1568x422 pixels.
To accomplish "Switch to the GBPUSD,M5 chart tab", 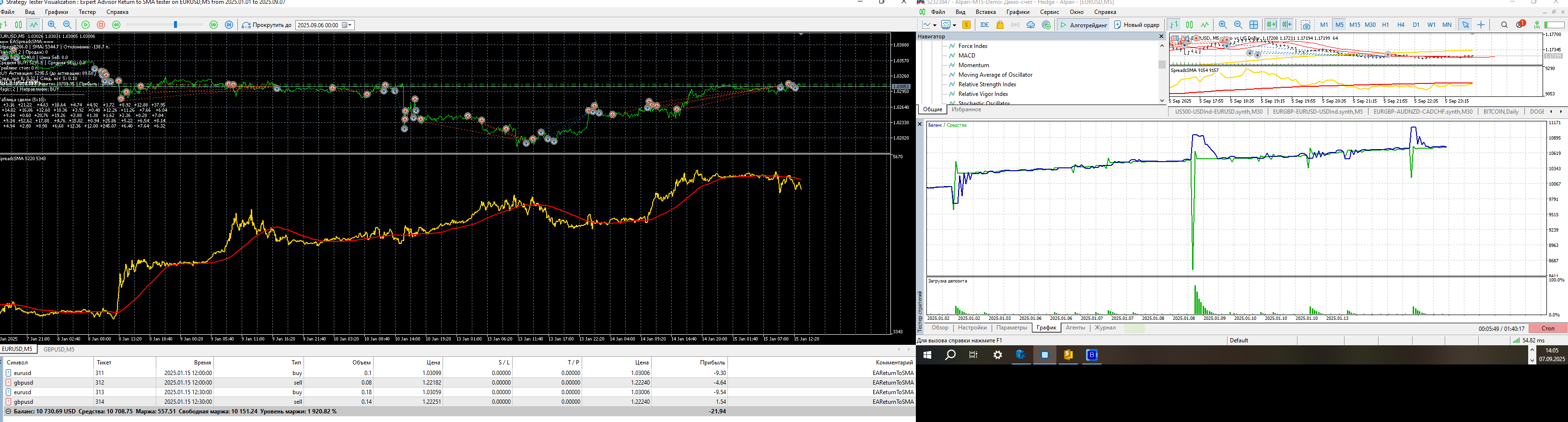I will click(x=59, y=350).
